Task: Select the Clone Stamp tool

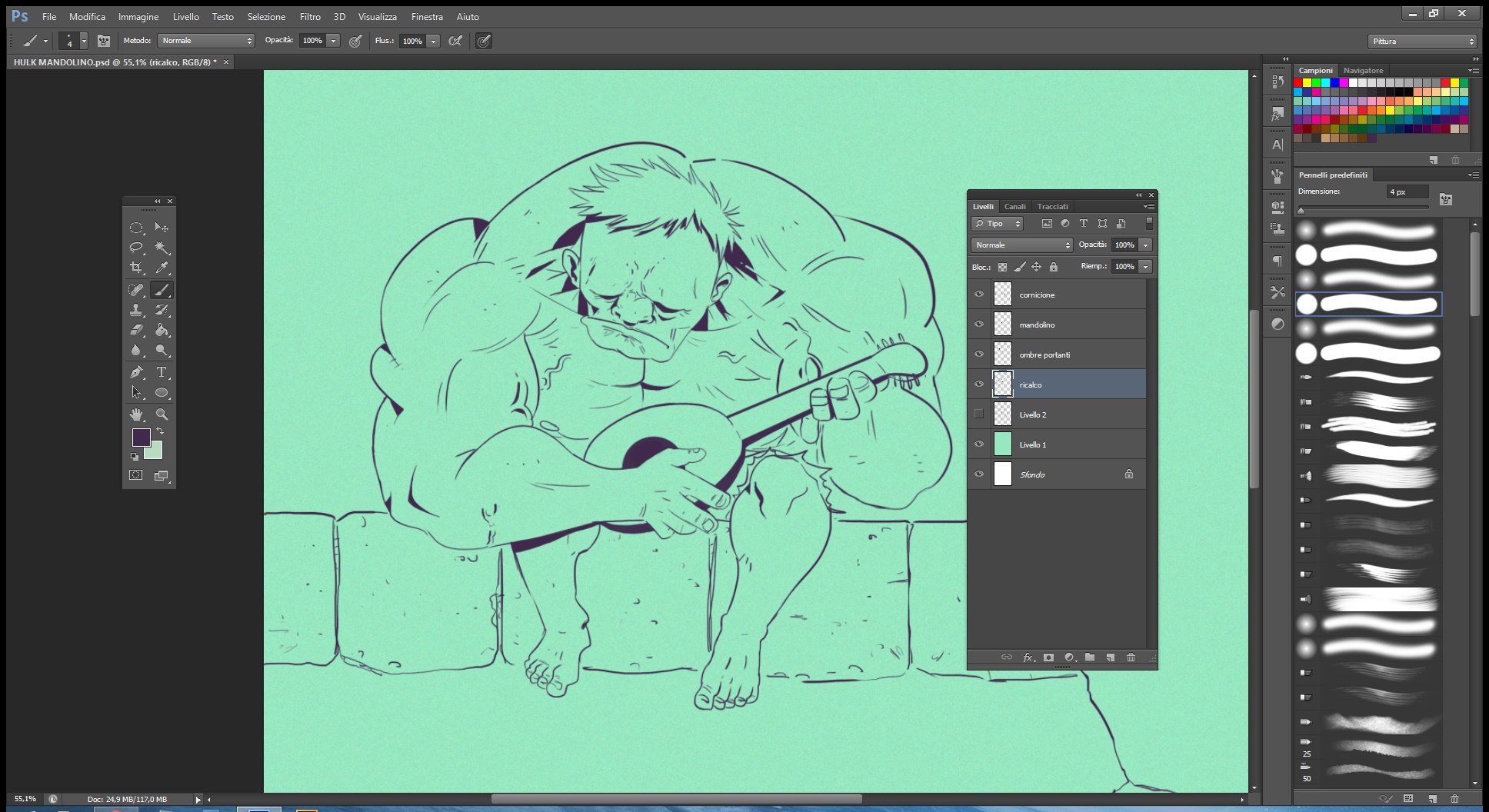Action: 136,310
